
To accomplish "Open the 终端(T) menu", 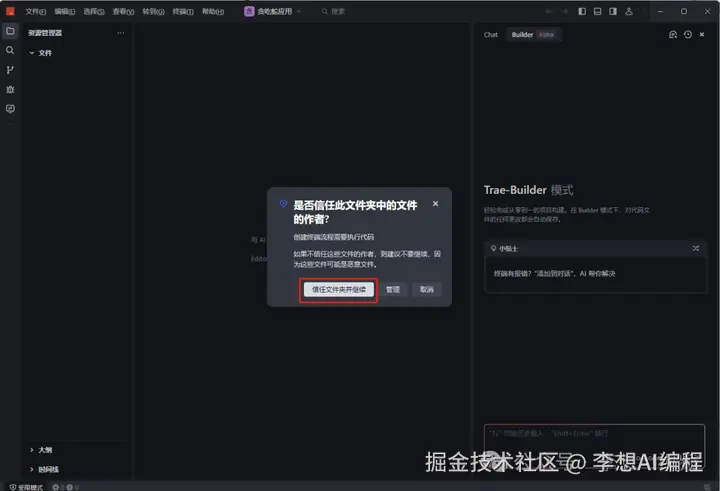I will [183, 11].
